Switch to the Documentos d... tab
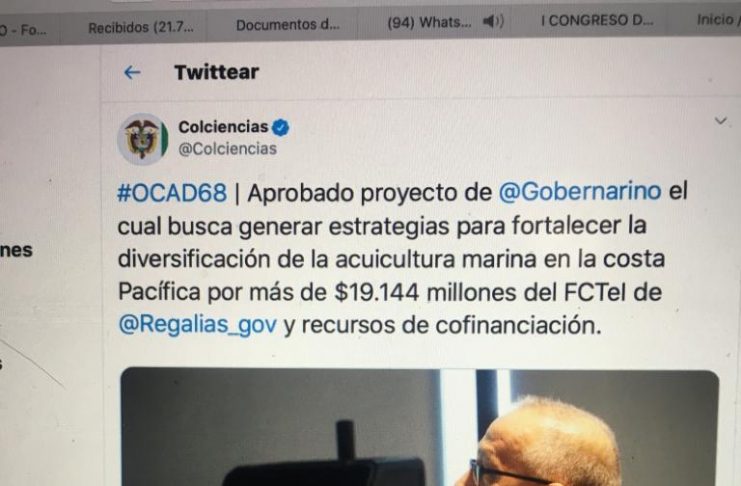741x486 pixels. (x=288, y=25)
